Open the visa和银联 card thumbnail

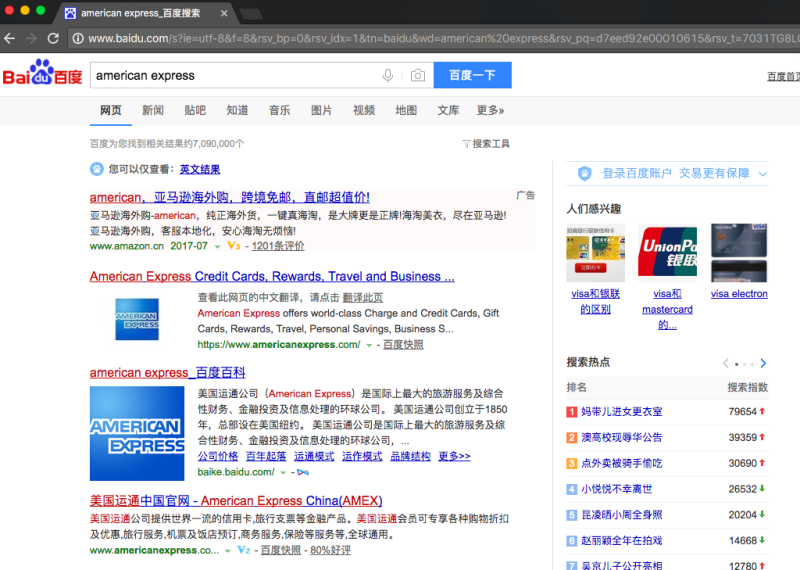pos(595,252)
